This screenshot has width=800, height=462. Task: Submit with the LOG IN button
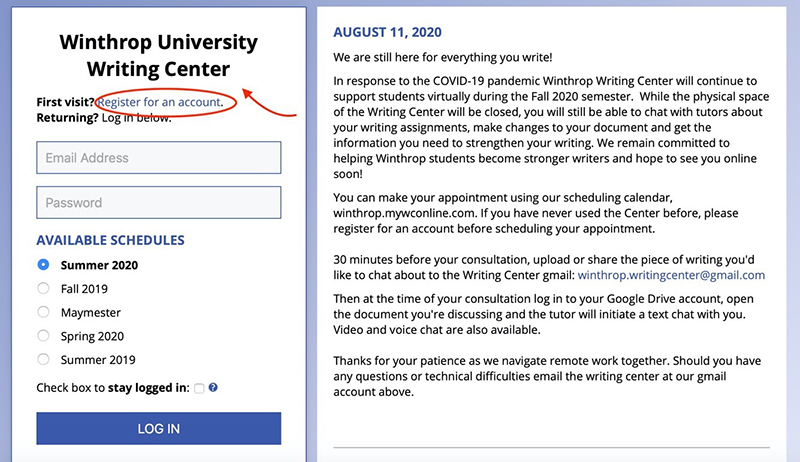[x=159, y=428]
